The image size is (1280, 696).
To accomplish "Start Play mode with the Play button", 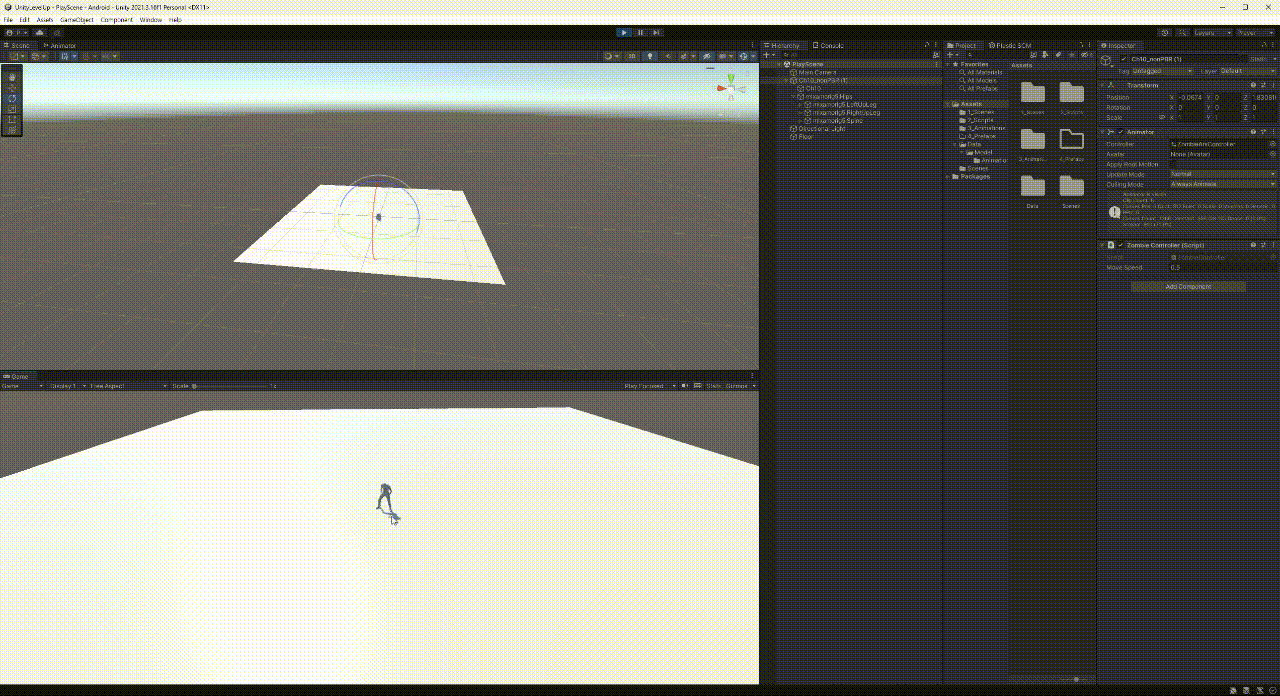I will click(x=624, y=32).
